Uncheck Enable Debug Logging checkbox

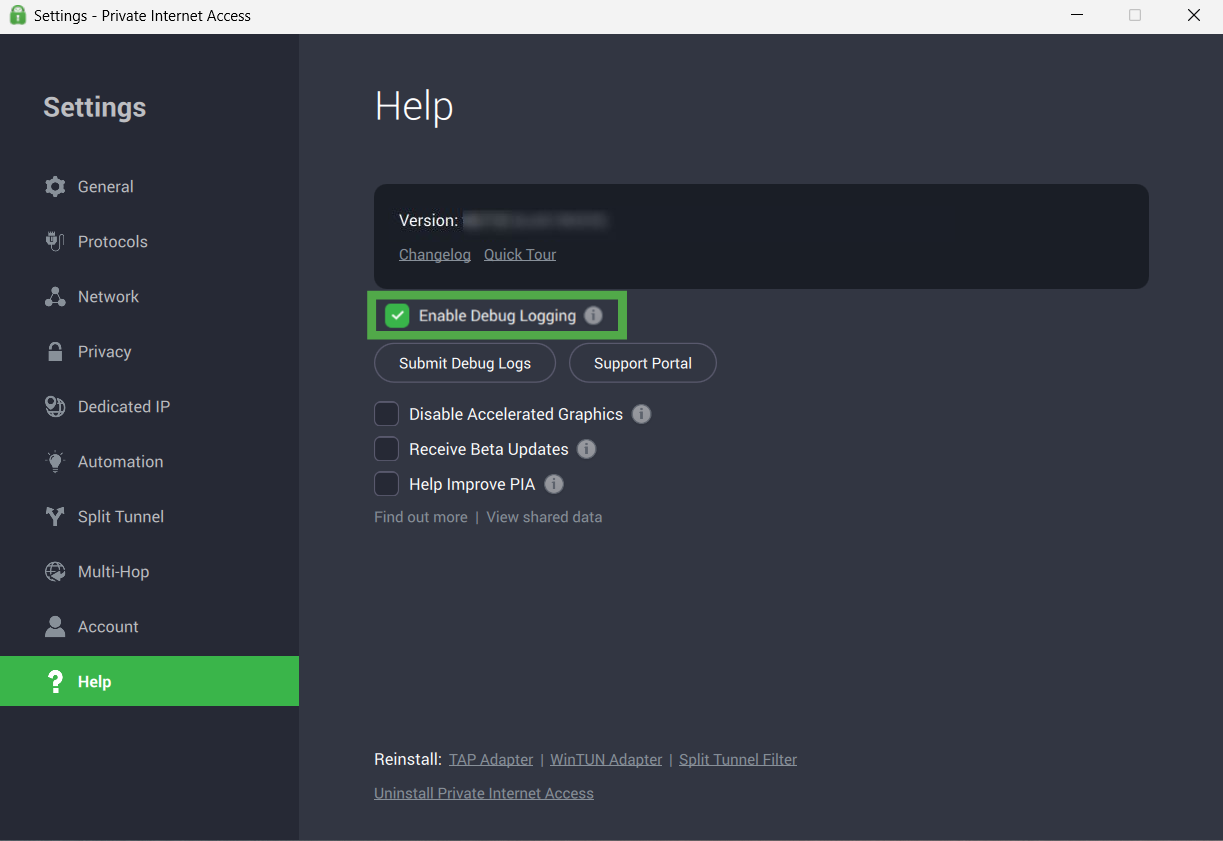(x=397, y=316)
